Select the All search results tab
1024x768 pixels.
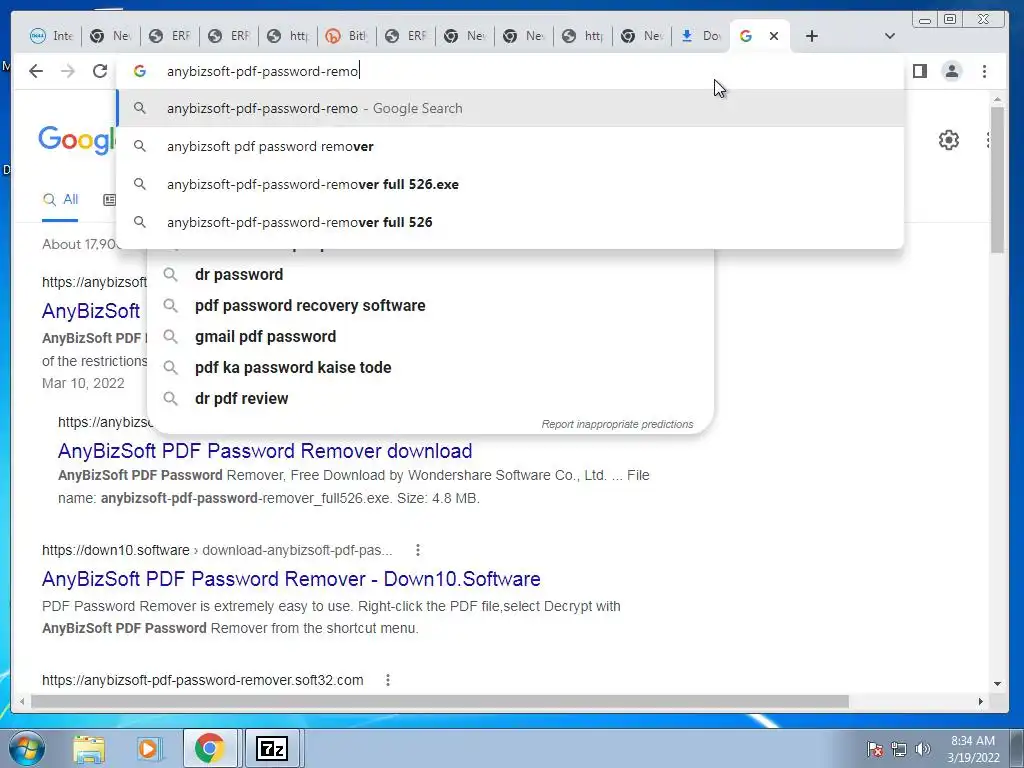coord(60,200)
